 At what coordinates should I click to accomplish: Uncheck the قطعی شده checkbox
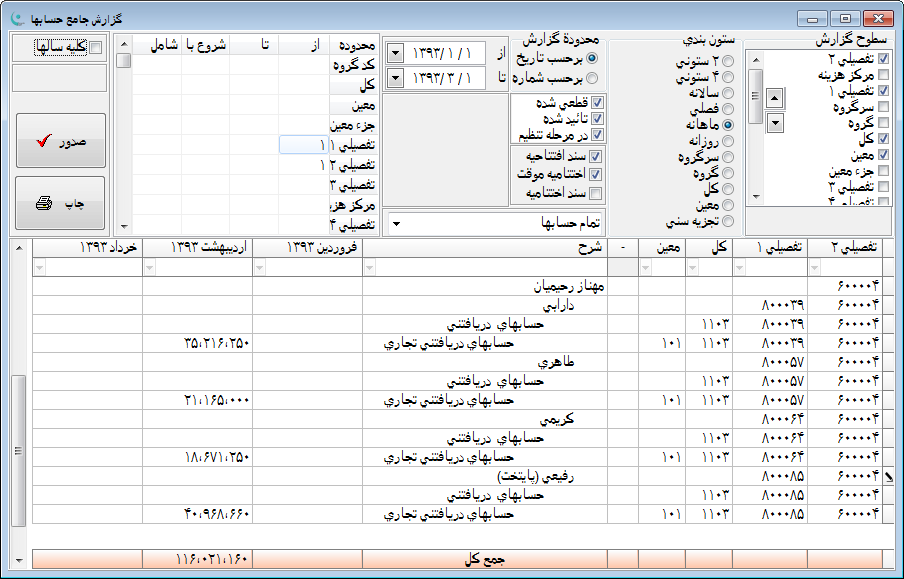(597, 102)
